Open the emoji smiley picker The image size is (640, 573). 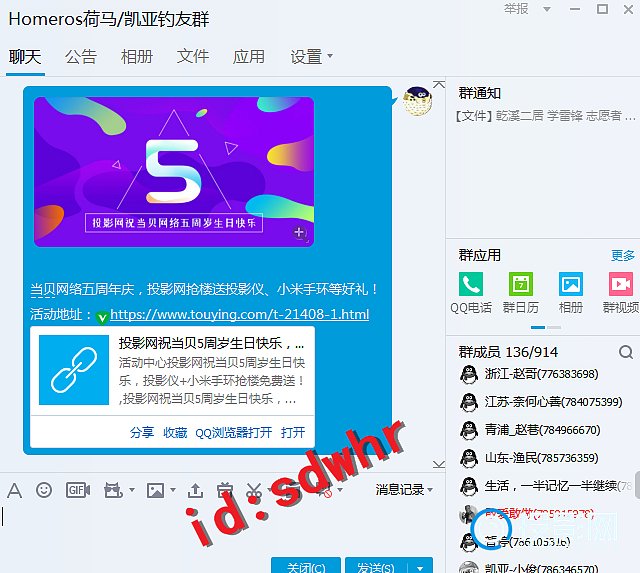(44, 490)
